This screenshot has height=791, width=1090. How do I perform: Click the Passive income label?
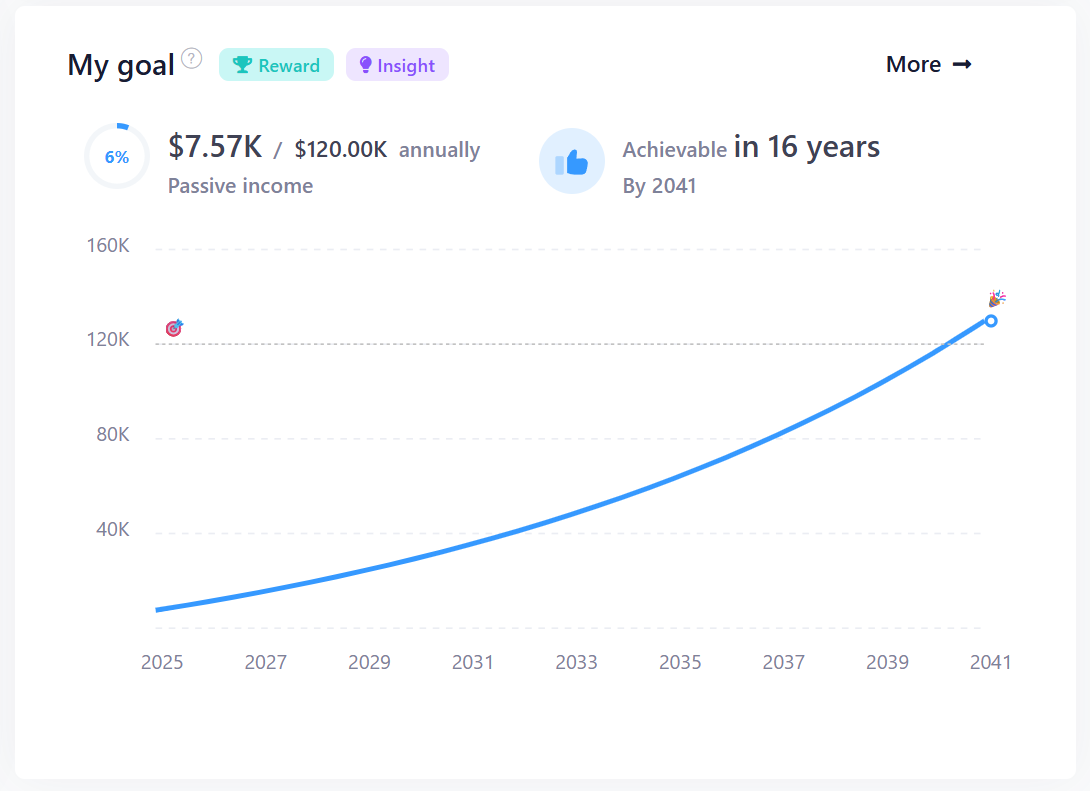(x=240, y=186)
